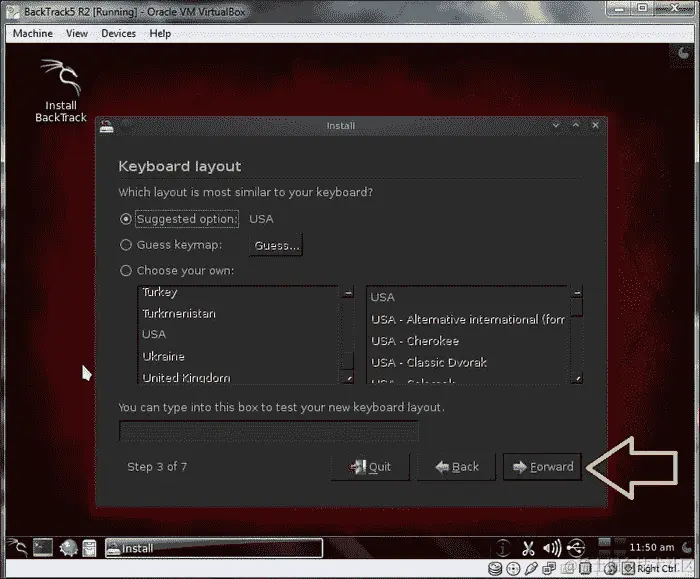
Task: Close the Install dialog window
Action: (596, 125)
